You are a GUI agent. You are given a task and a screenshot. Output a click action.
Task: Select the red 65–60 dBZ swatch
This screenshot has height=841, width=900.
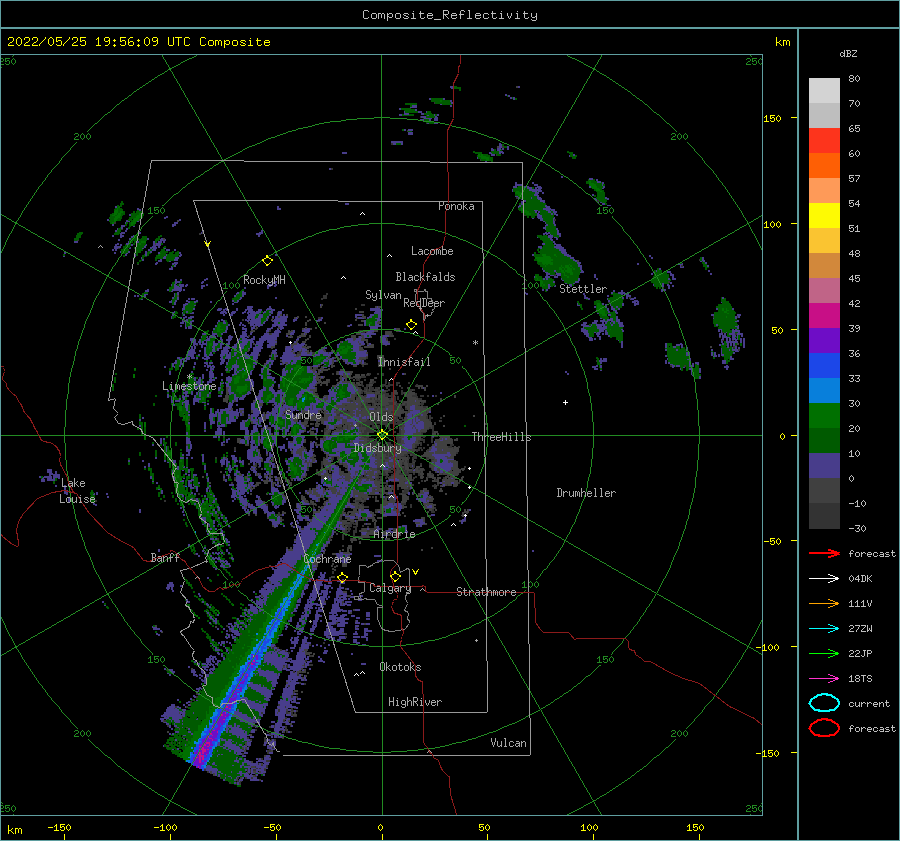click(x=824, y=140)
